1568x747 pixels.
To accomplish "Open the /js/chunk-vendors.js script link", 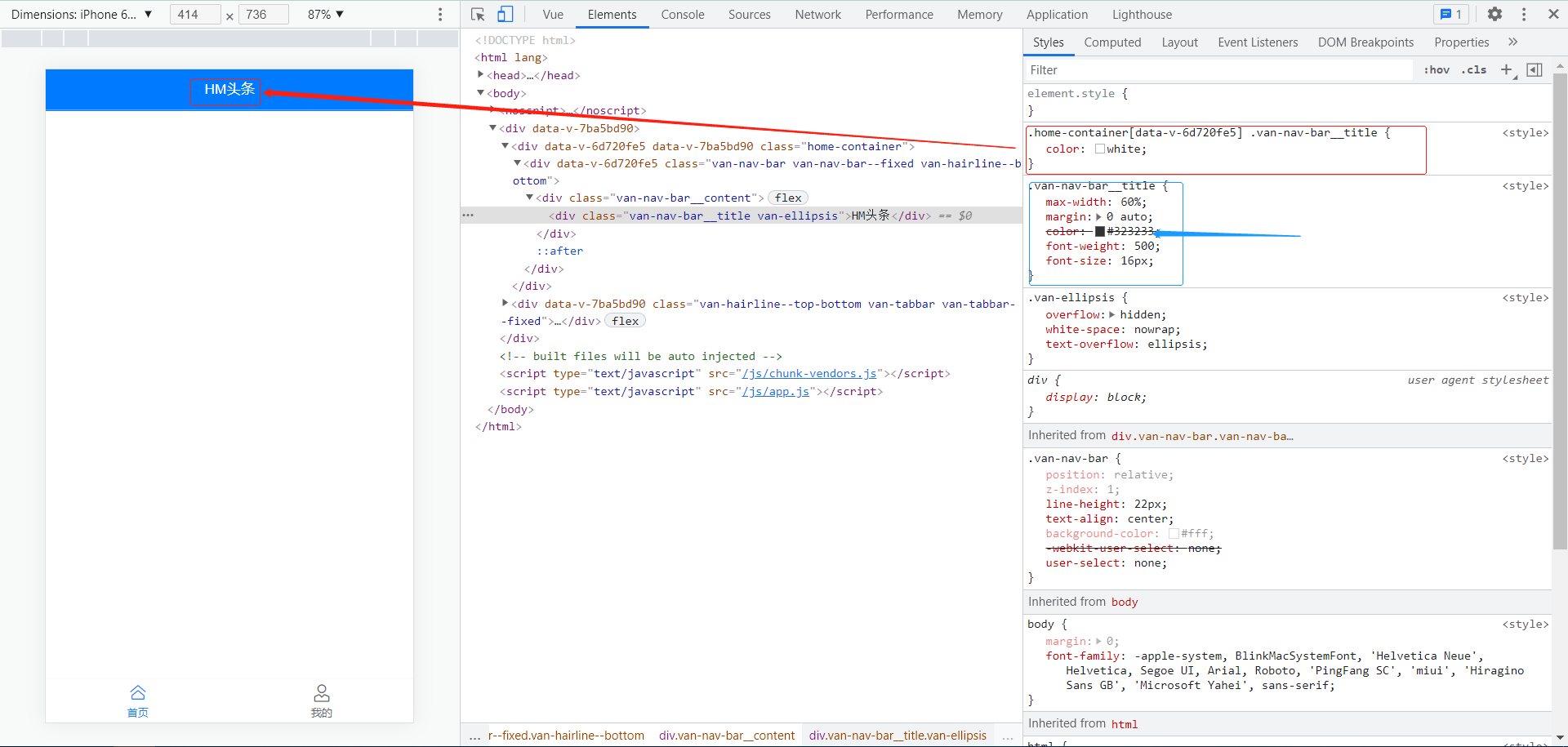I will (809, 374).
